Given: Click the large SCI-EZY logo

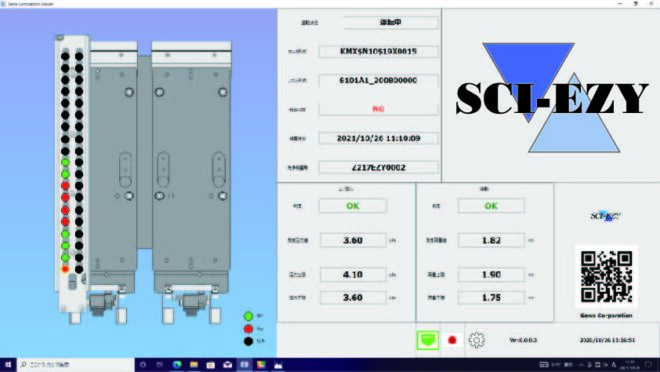Looking at the screenshot, I should pos(551,98).
